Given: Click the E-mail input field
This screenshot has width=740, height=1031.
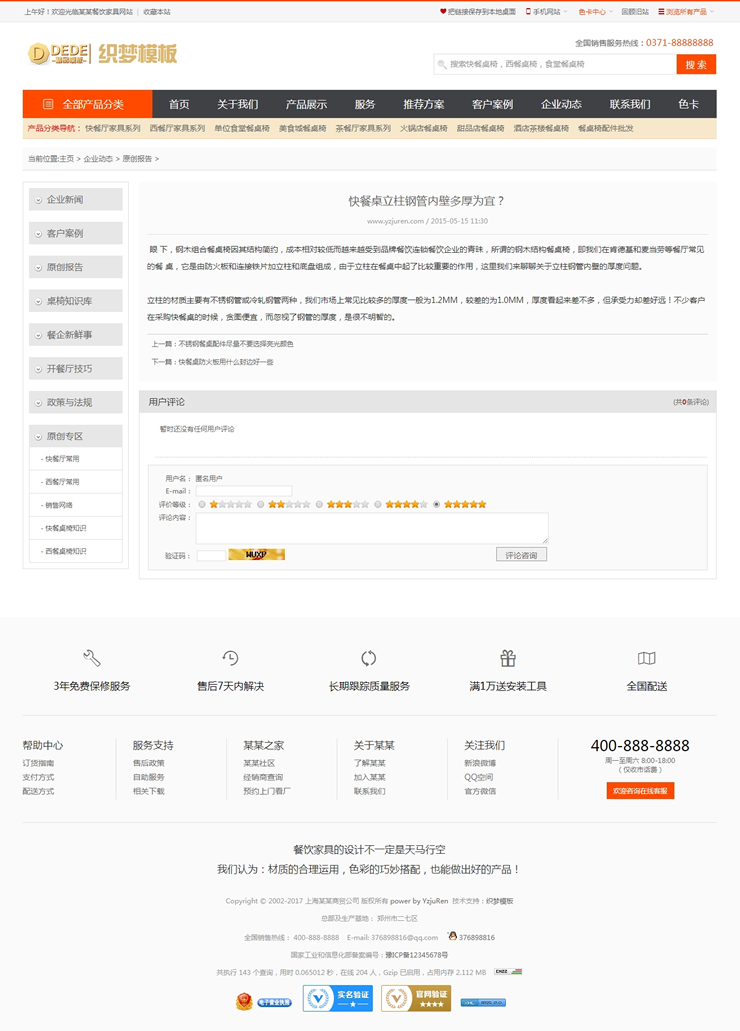Looking at the screenshot, I should (244, 491).
